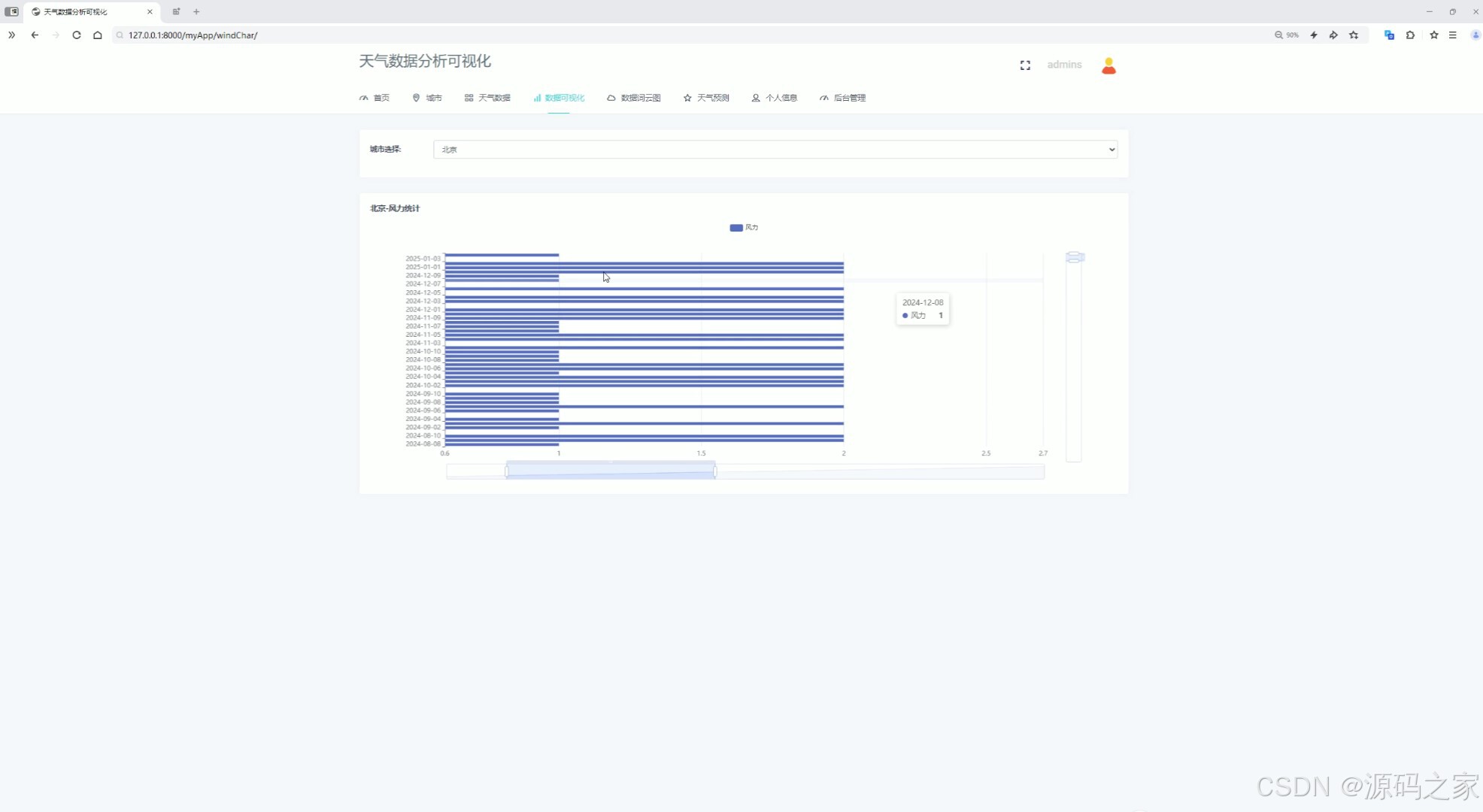Click the translate extension icon

[1389, 35]
